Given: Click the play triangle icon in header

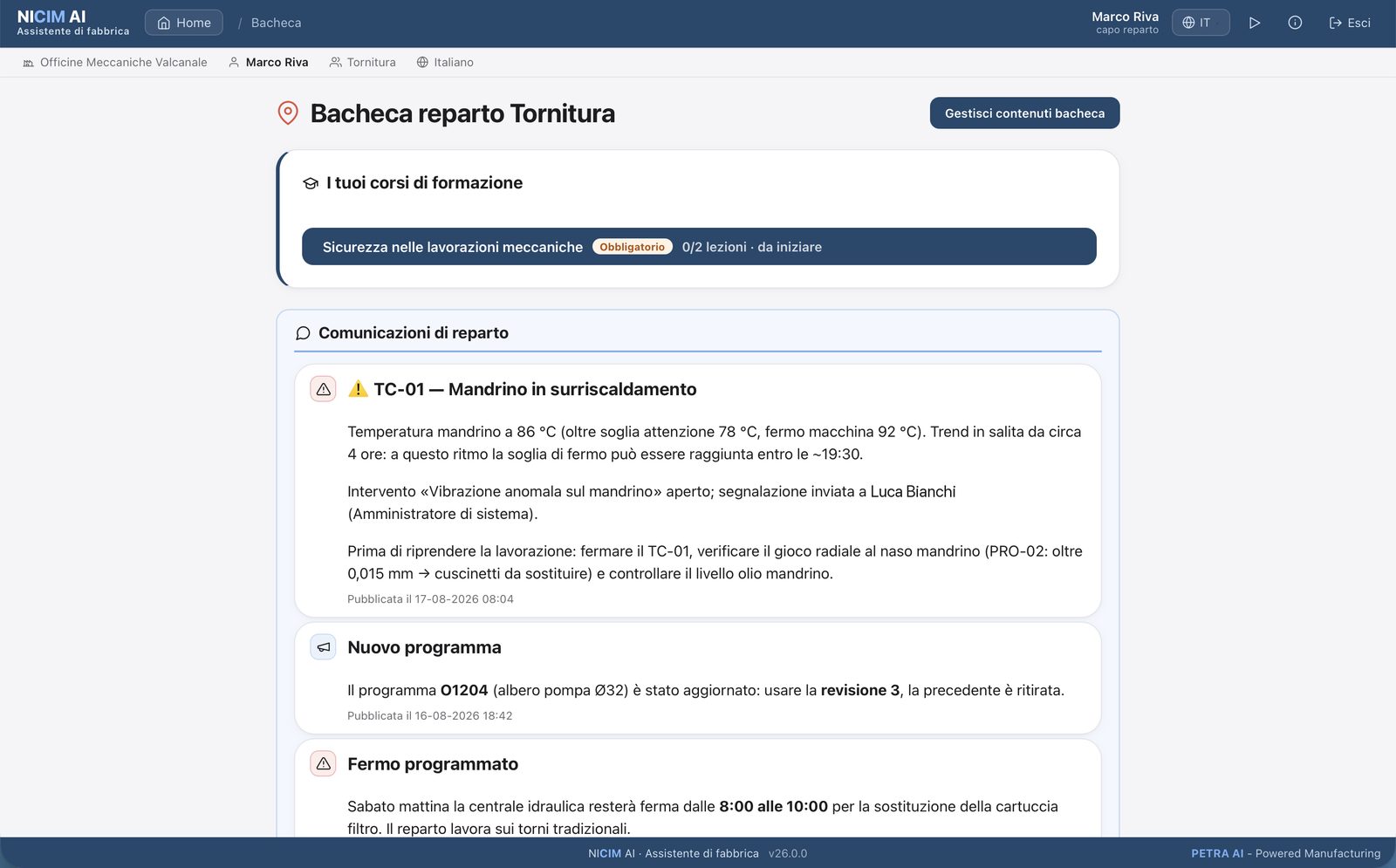Looking at the screenshot, I should tap(1255, 23).
